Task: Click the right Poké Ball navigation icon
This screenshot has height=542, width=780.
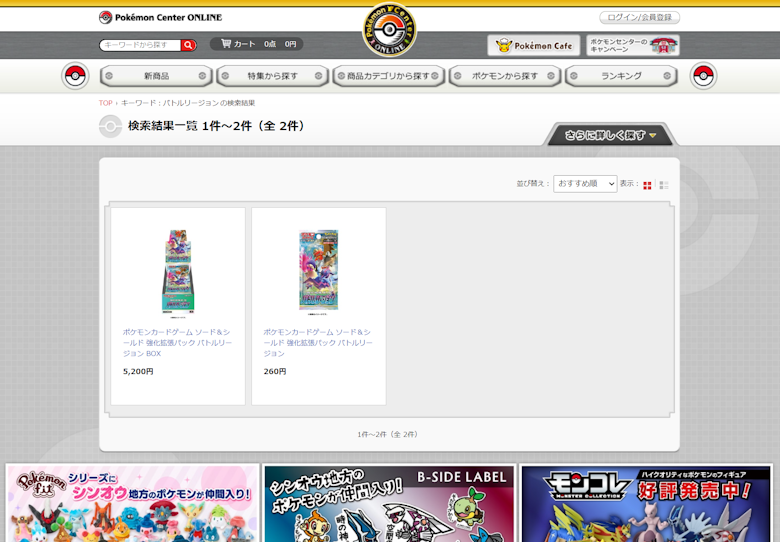Action: pos(703,76)
